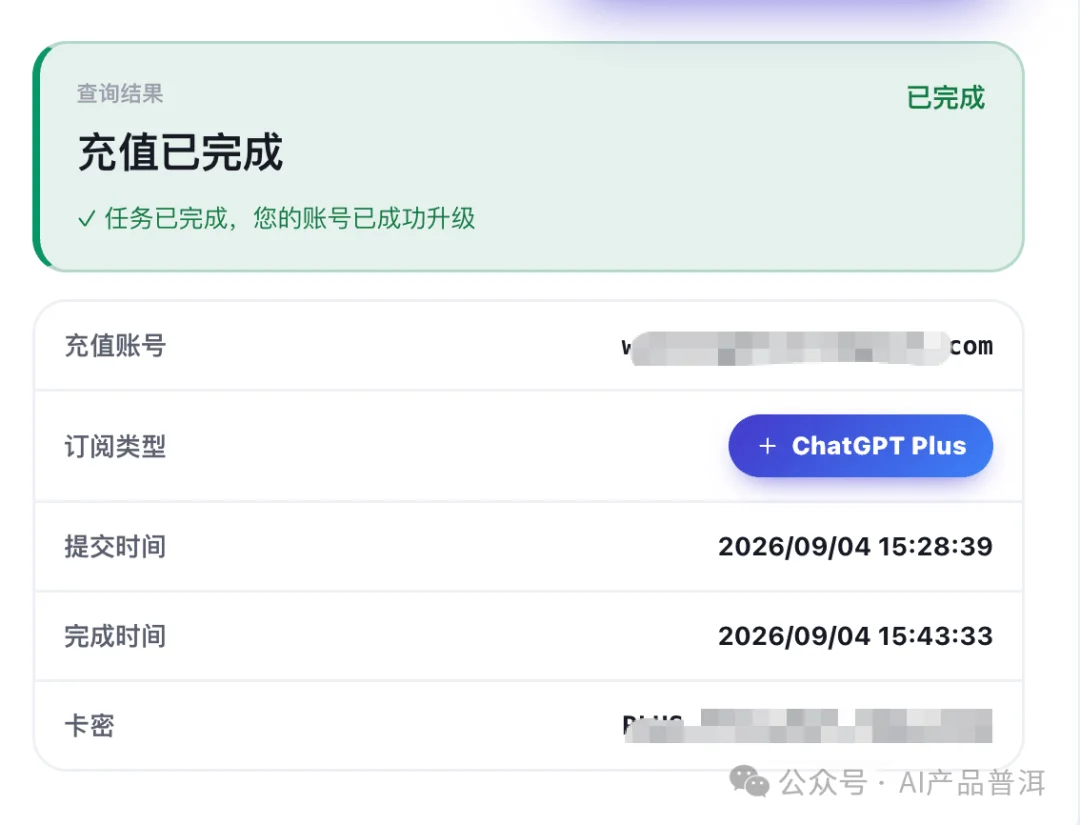Select submit time 2026/09/04 15:28:39

[855, 546]
